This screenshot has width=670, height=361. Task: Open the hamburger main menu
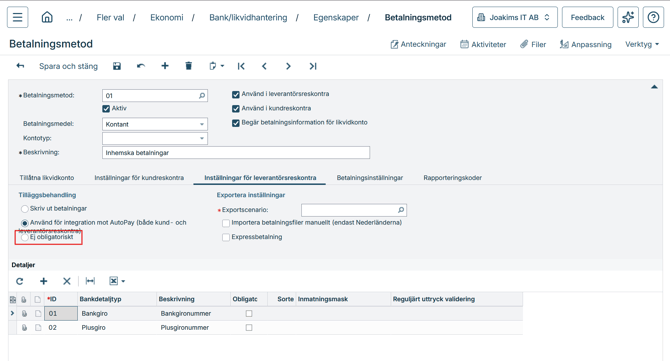click(18, 18)
